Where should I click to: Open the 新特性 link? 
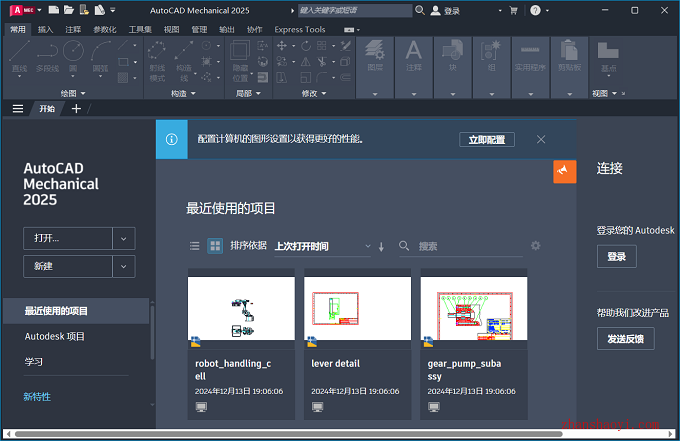point(37,397)
